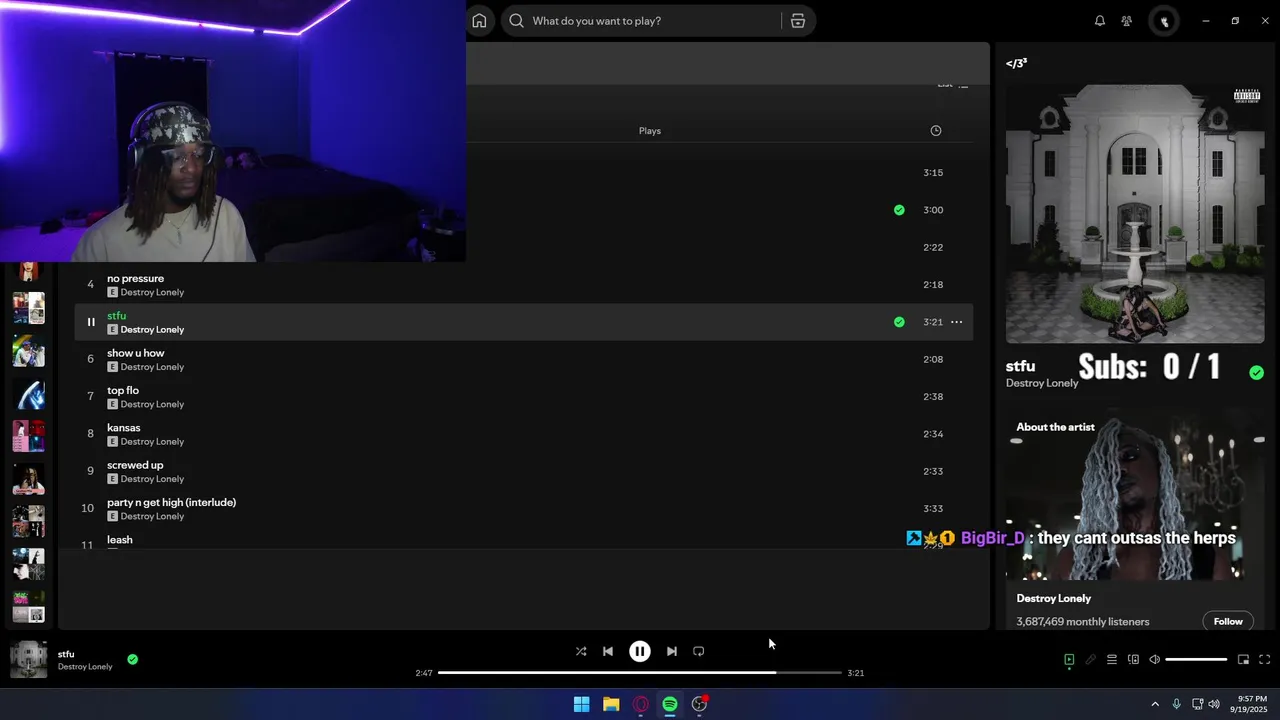The image size is (1280, 720).
Task: Open Destroy Lonely link under 'kansas'
Action: click(x=152, y=442)
